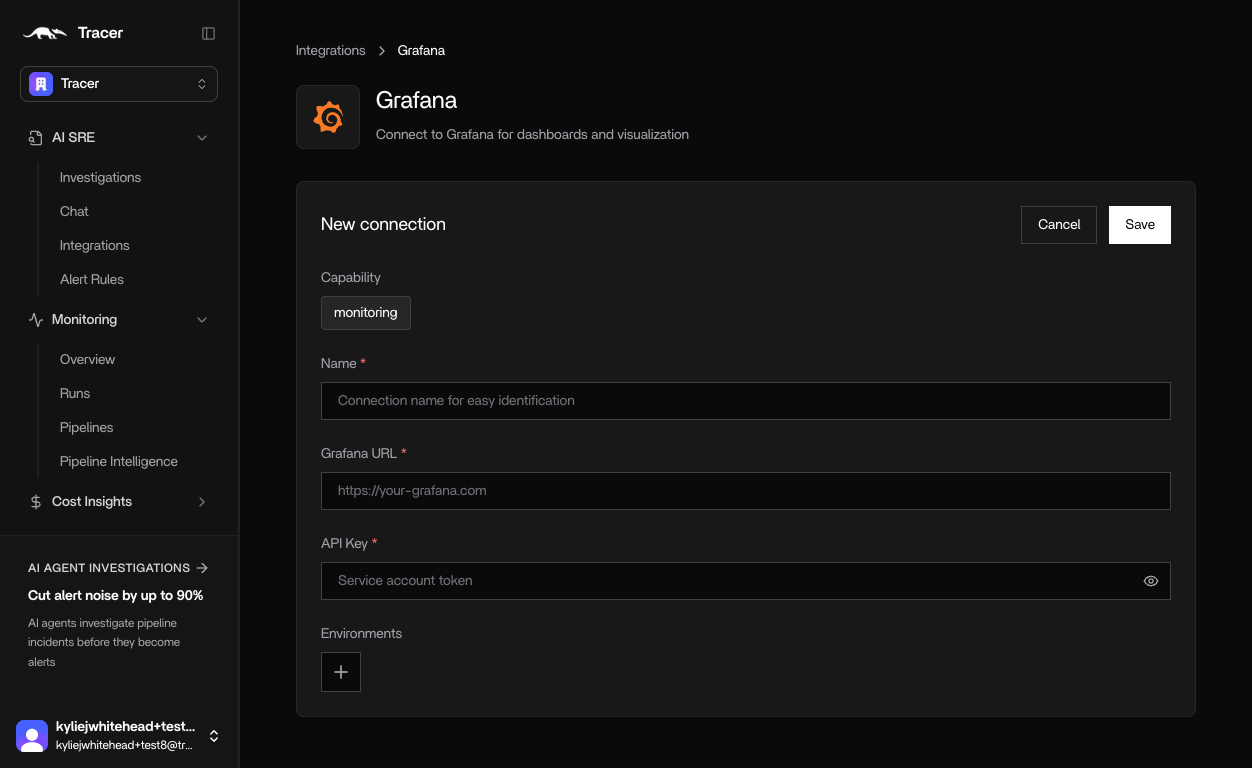Screen dimensions: 1252x768
Task: Save the new Grafana connection
Action: point(1139,224)
